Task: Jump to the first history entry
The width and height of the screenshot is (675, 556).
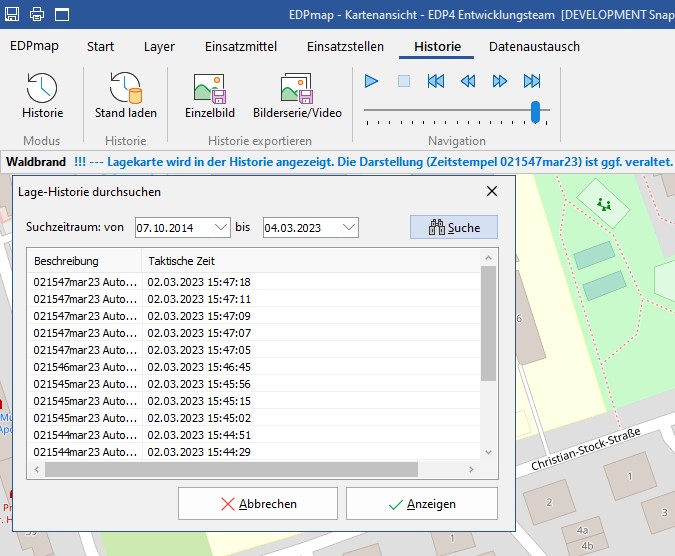Action: pos(435,81)
